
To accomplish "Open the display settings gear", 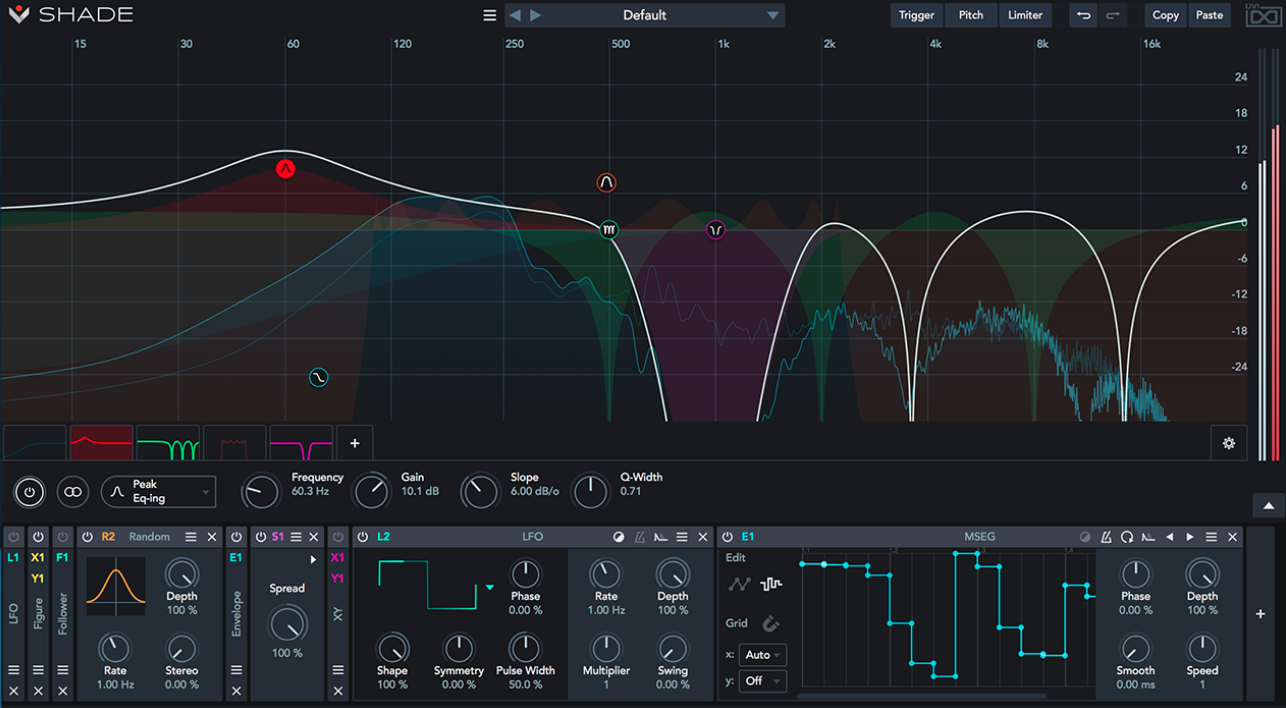I will (x=1229, y=443).
